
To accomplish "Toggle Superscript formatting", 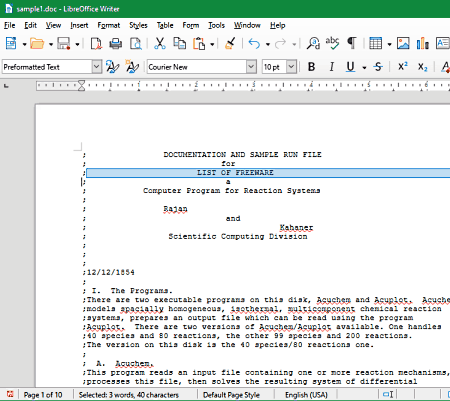I will 403,67.
